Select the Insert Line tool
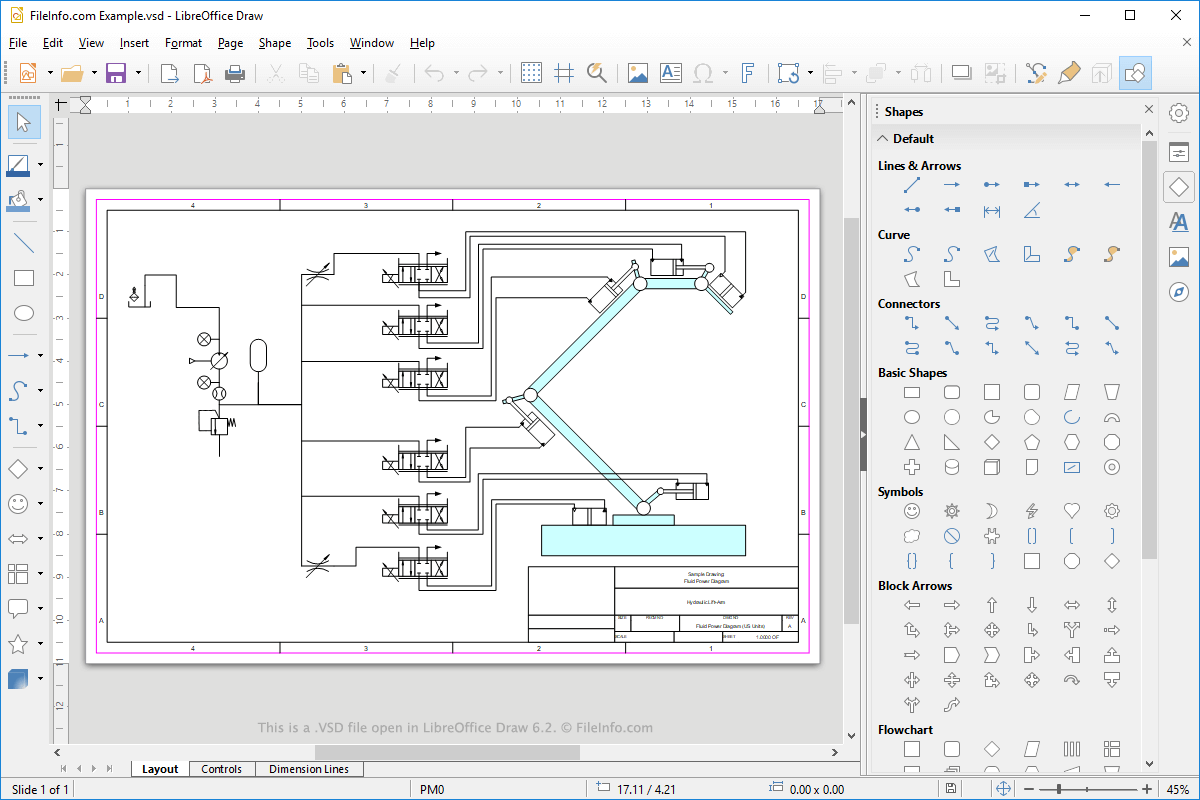 point(24,243)
